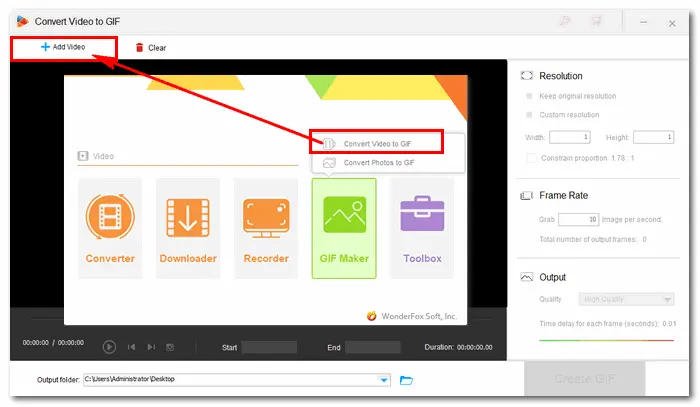
Task: Minimize the Convert Video to GIF window
Action: tap(643, 22)
